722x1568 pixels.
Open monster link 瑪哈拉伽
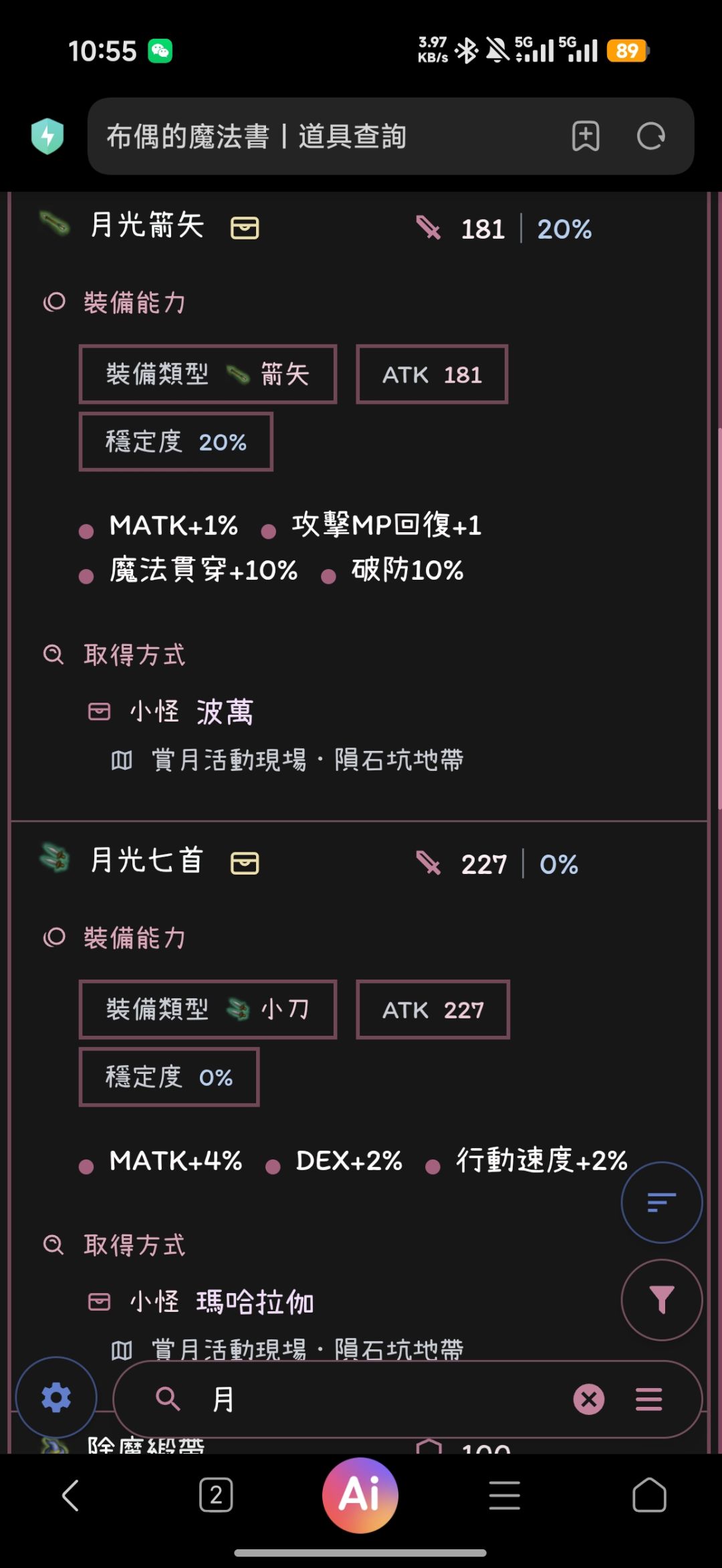255,1302
